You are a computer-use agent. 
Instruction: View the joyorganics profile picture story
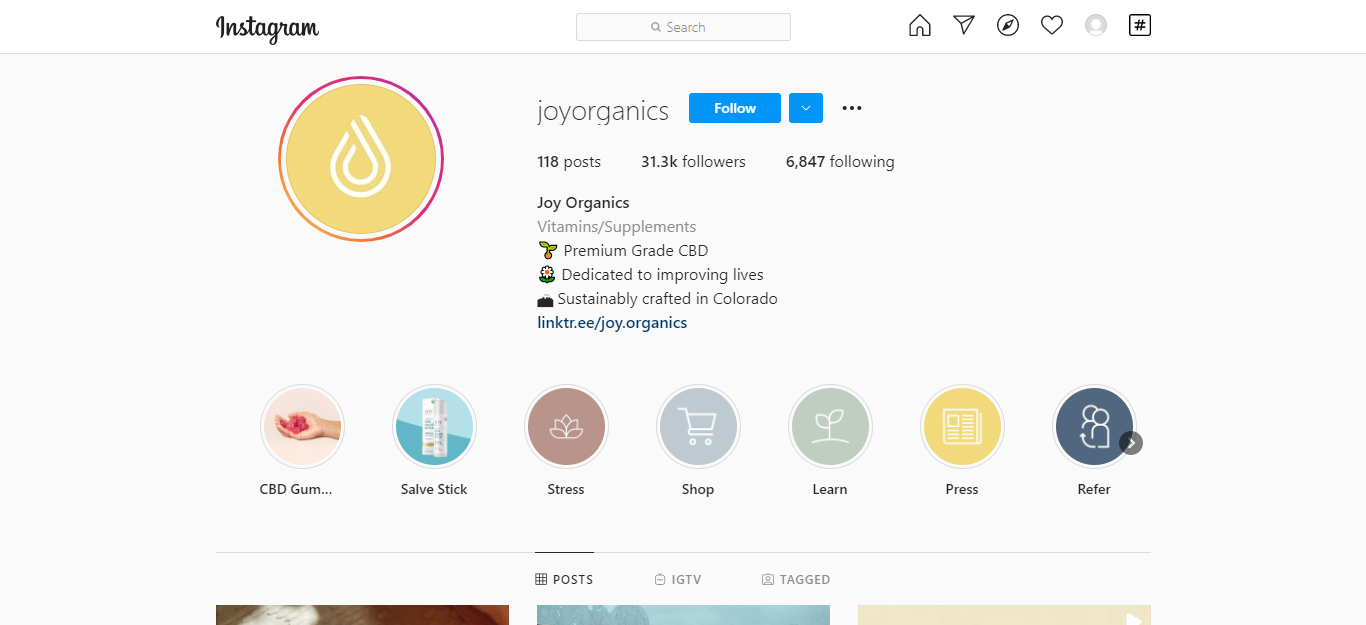point(361,160)
